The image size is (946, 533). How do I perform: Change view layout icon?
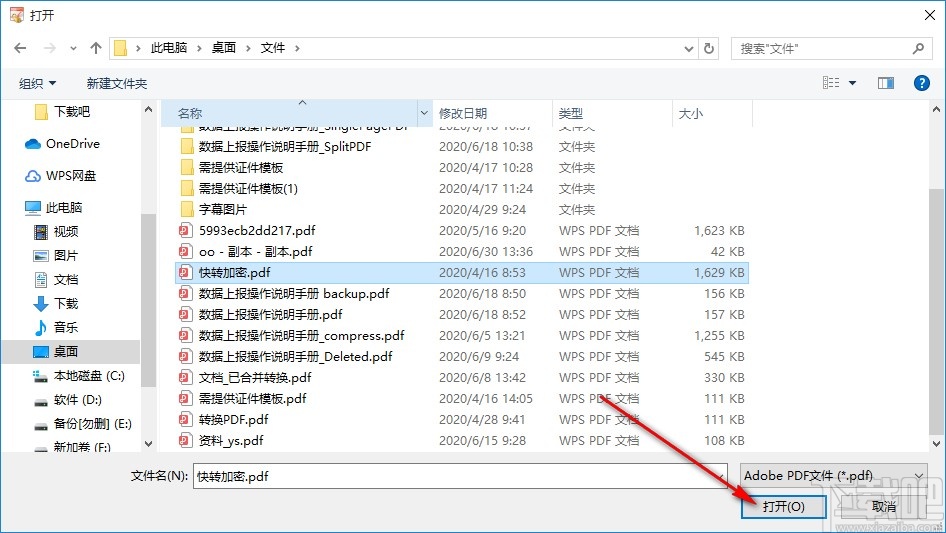pos(831,83)
